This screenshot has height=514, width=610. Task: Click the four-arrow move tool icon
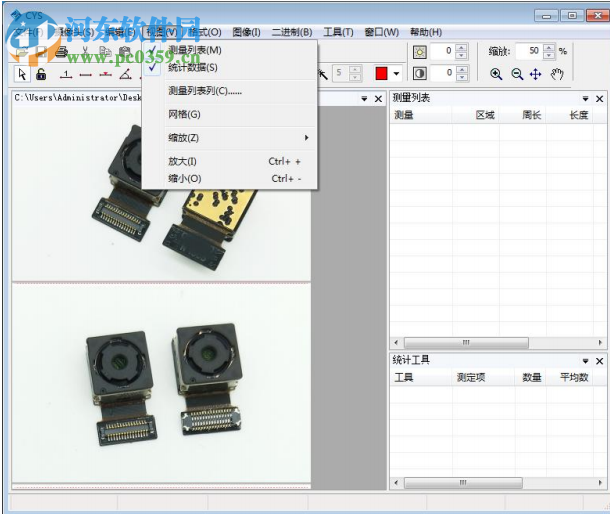point(536,74)
